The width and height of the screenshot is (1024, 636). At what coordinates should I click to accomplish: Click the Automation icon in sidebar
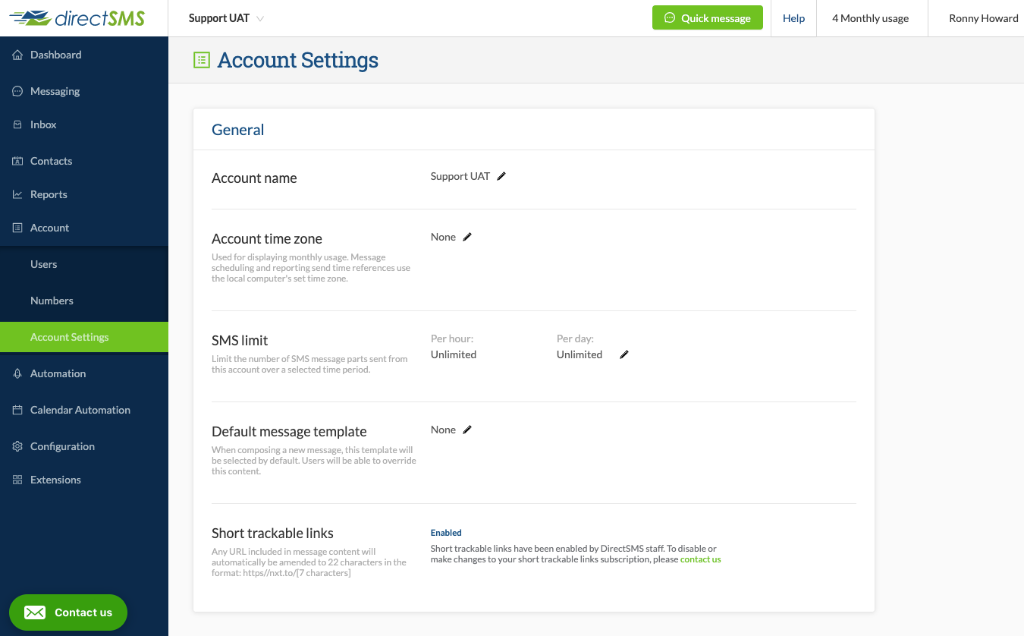(18, 374)
